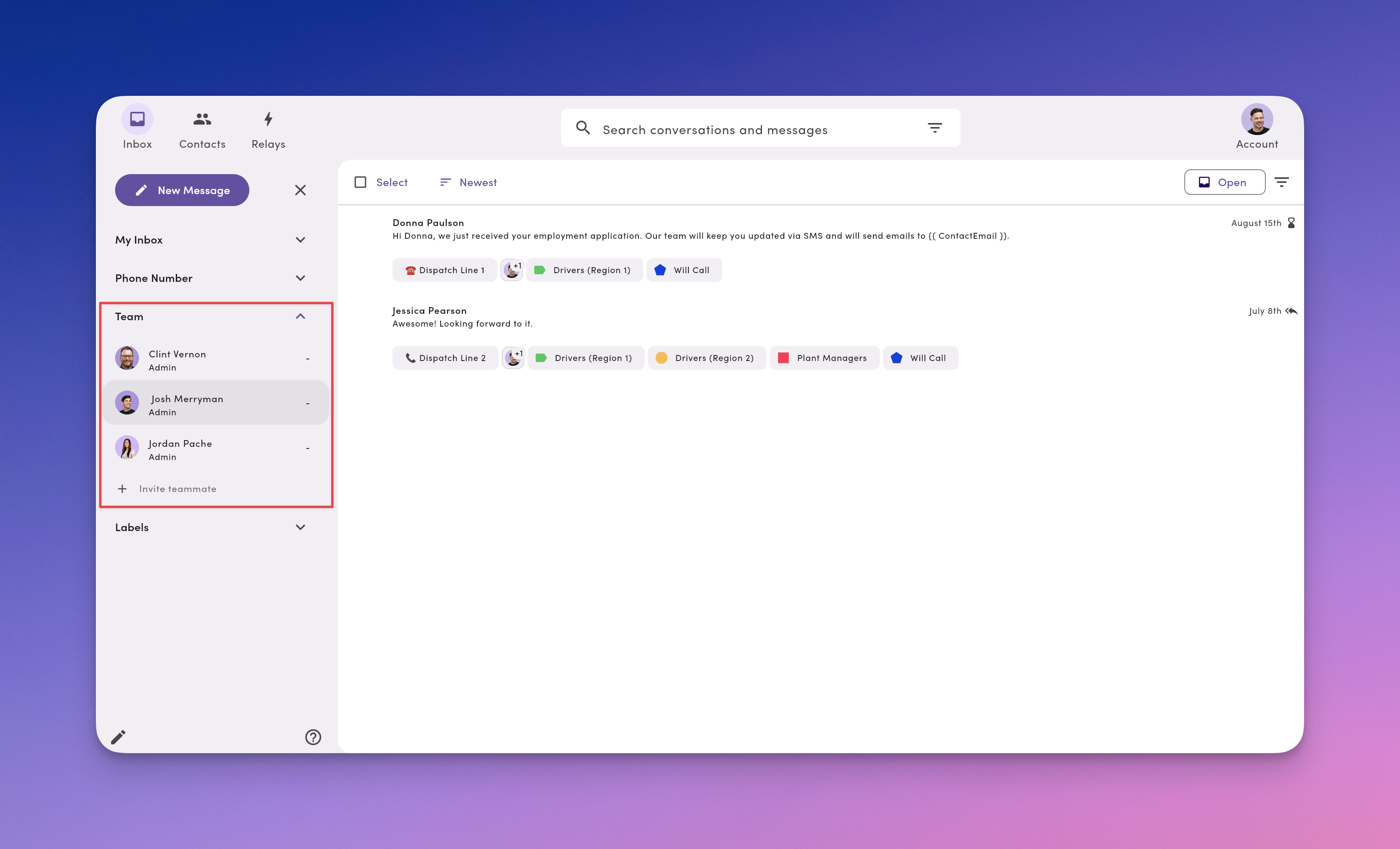
Task: Click the pencil edit icon at sidebar bottom
Action: tap(118, 737)
